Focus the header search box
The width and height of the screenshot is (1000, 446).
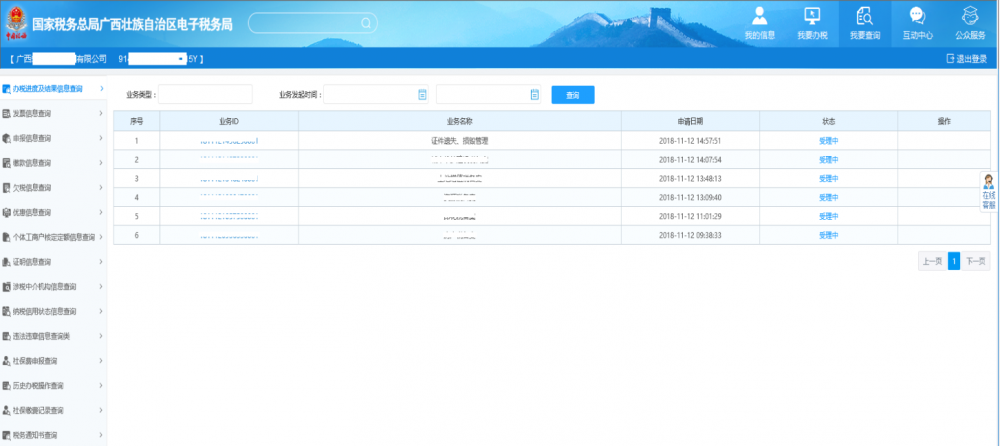pyautogui.click(x=312, y=23)
